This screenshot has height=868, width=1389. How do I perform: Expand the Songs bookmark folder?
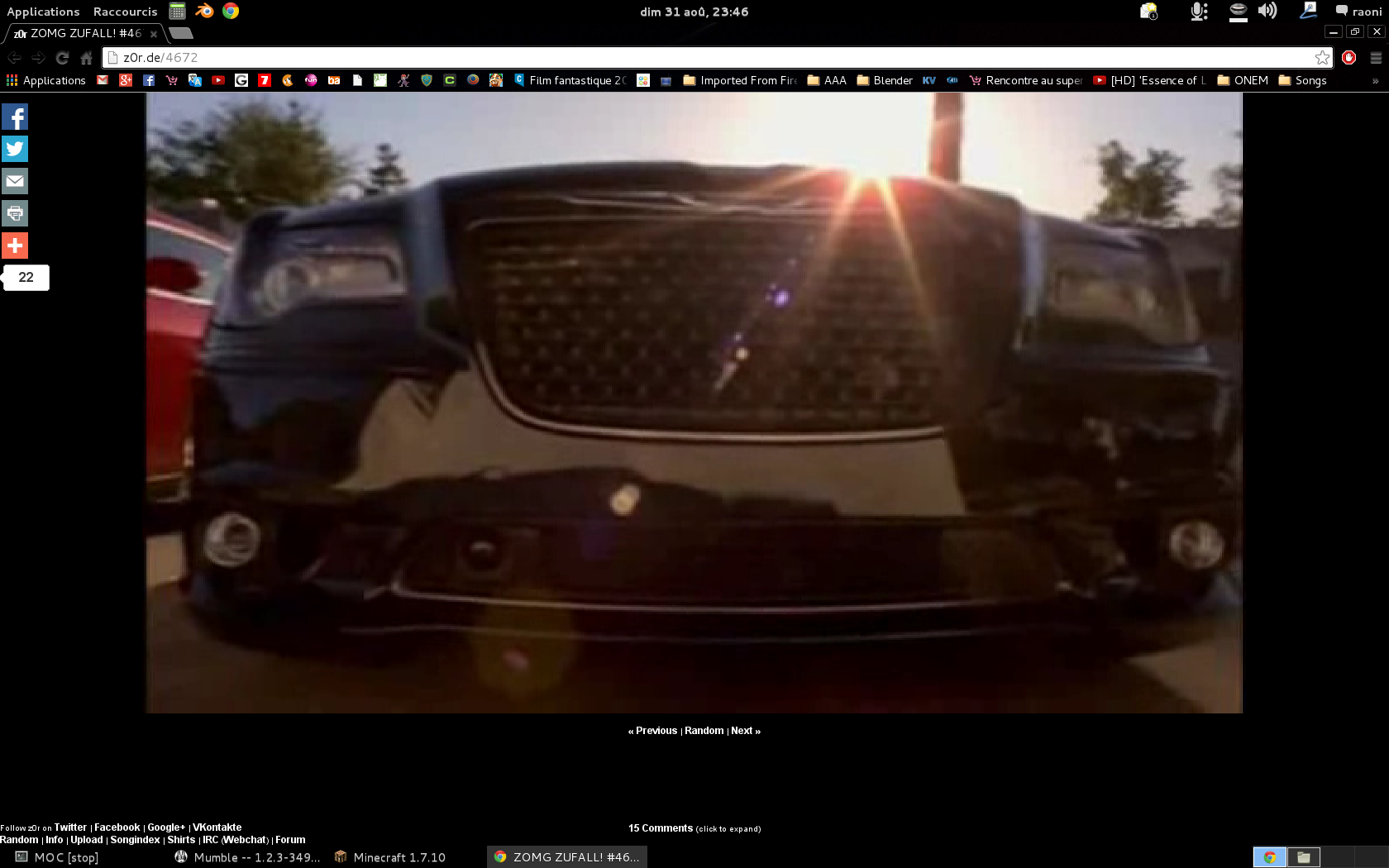click(x=1302, y=80)
